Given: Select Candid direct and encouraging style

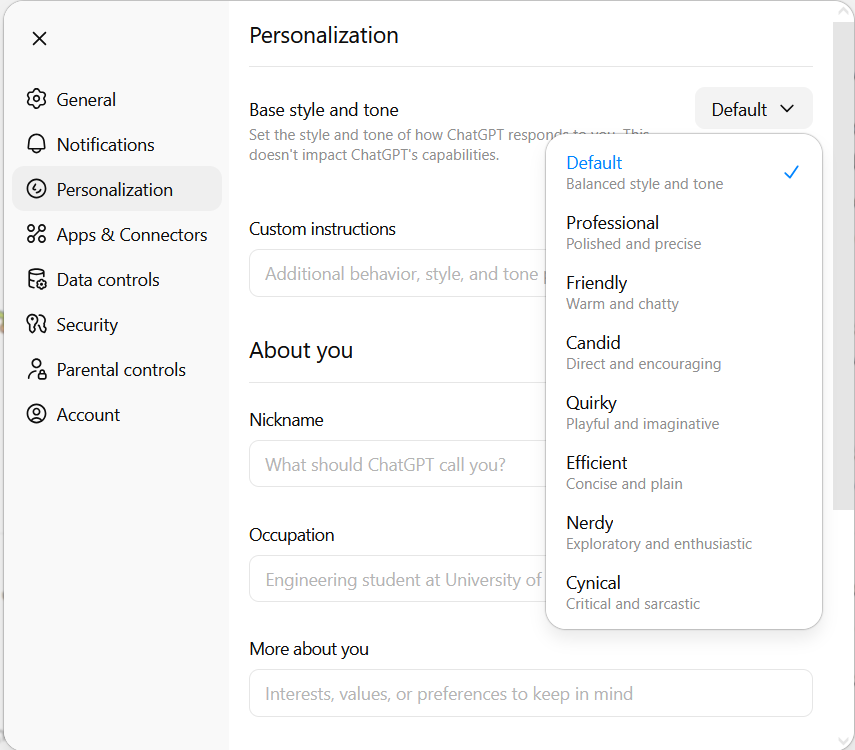Looking at the screenshot, I should click(x=683, y=352).
